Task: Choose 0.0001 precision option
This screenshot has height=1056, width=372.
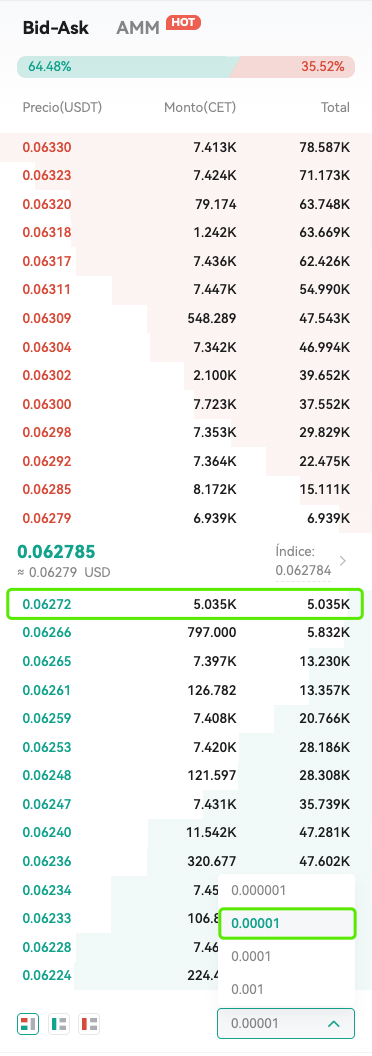Action: 251,956
